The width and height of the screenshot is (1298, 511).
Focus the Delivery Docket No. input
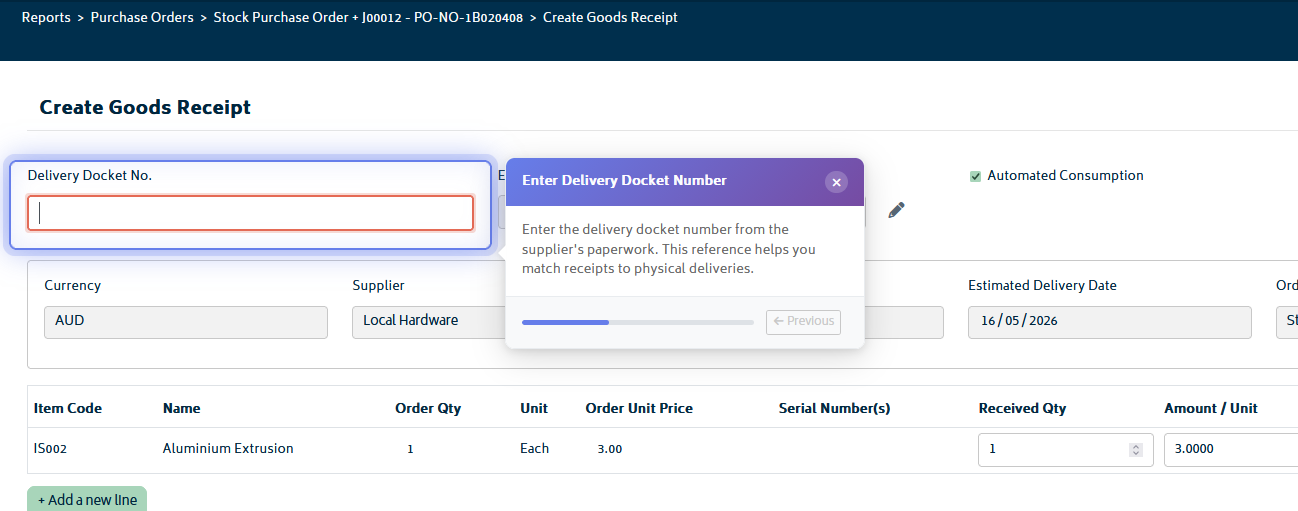pos(250,213)
